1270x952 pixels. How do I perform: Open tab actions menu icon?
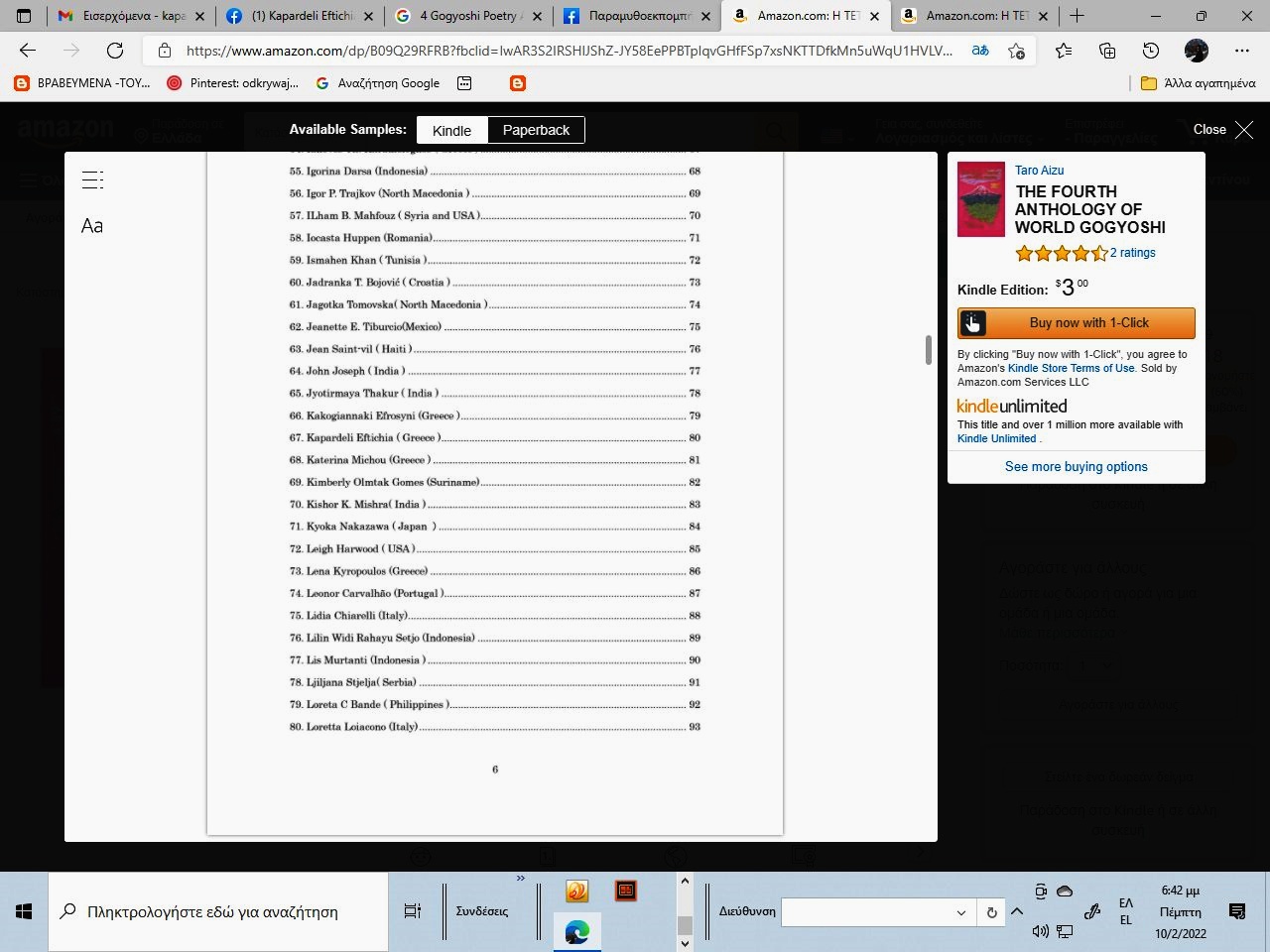(x=24, y=16)
